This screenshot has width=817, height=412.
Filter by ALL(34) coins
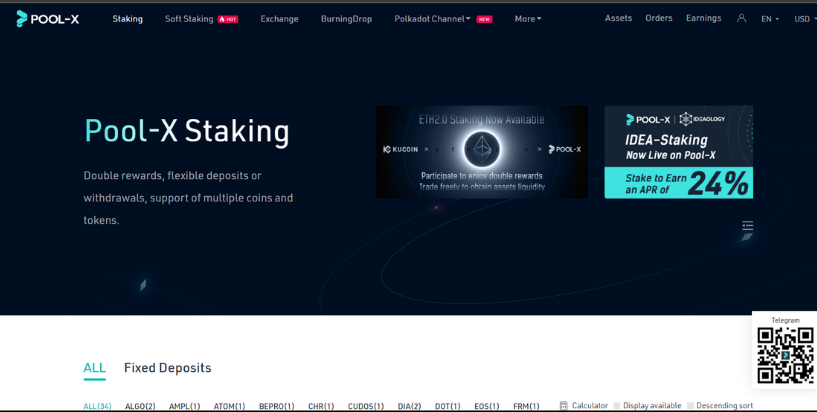pyautogui.click(x=97, y=406)
